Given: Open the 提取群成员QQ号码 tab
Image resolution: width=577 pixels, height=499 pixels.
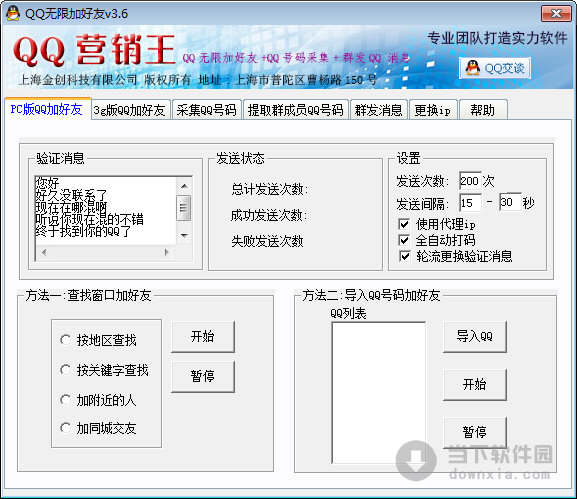Looking at the screenshot, I should [x=295, y=110].
